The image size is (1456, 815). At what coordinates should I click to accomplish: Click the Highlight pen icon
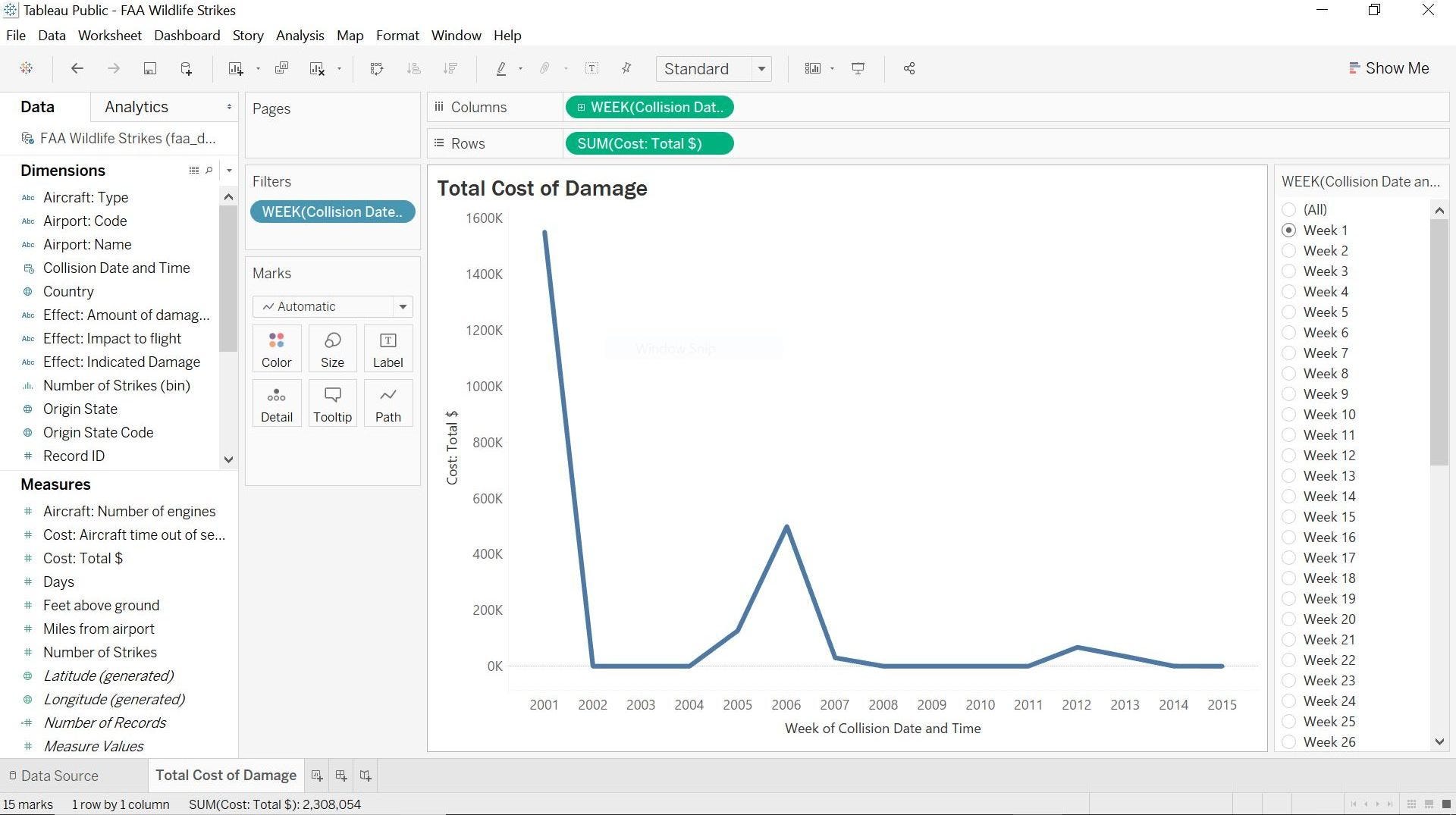coord(500,68)
